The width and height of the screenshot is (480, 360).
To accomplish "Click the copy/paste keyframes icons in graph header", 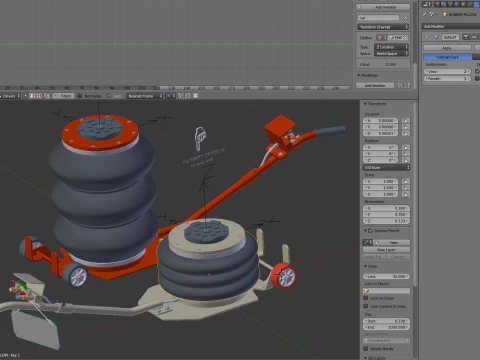I will click(x=183, y=96).
